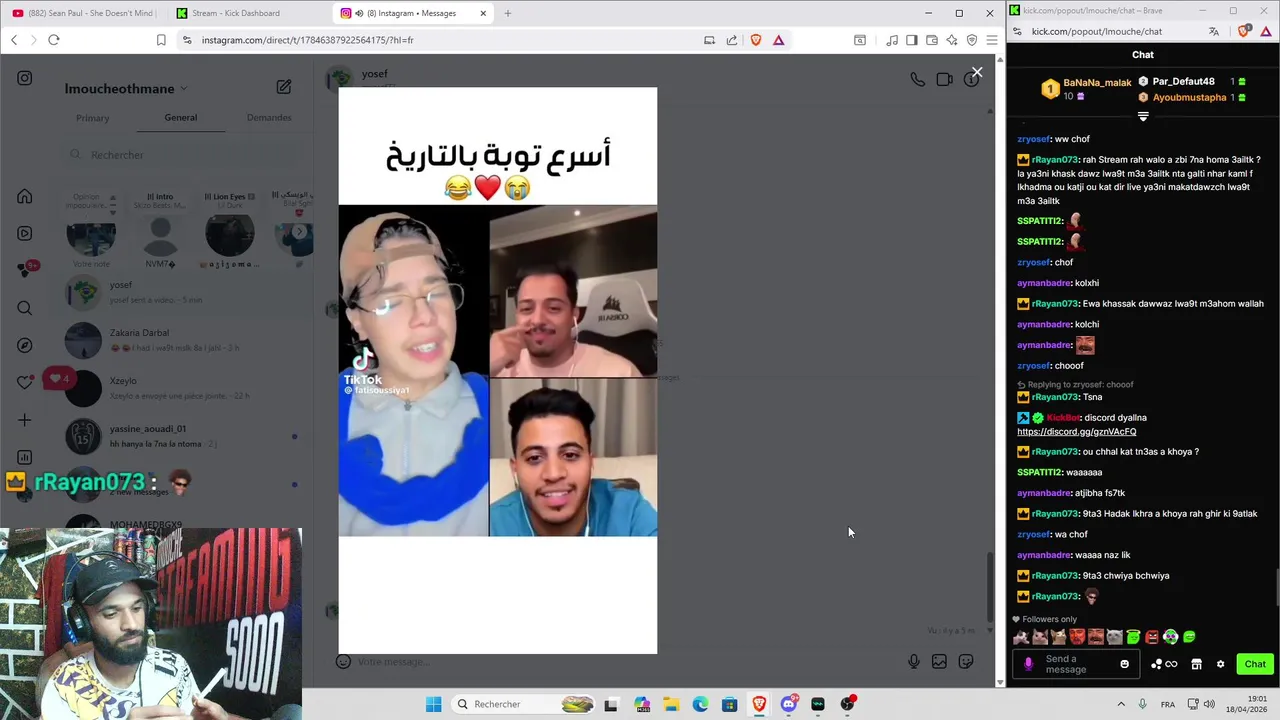Image resolution: width=1280 pixels, height=720 pixels.
Task: Compose a new Instagram message
Action: pos(284,87)
